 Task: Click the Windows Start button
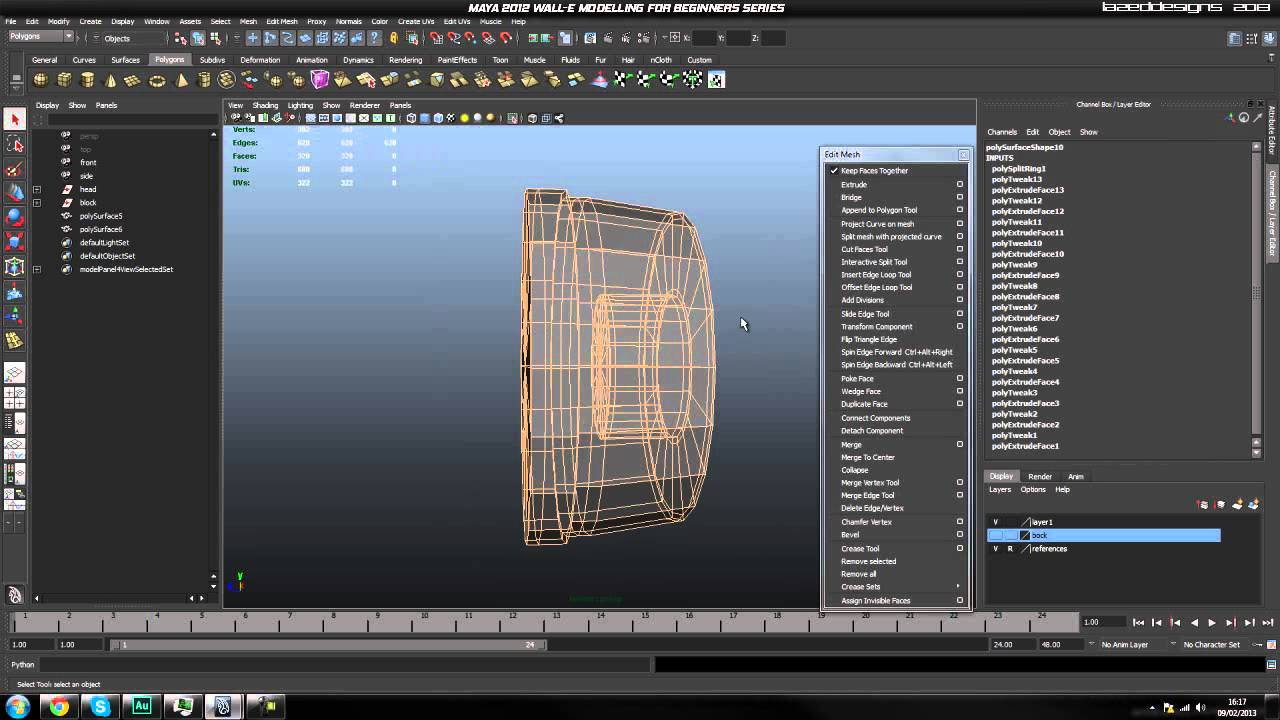(x=18, y=707)
